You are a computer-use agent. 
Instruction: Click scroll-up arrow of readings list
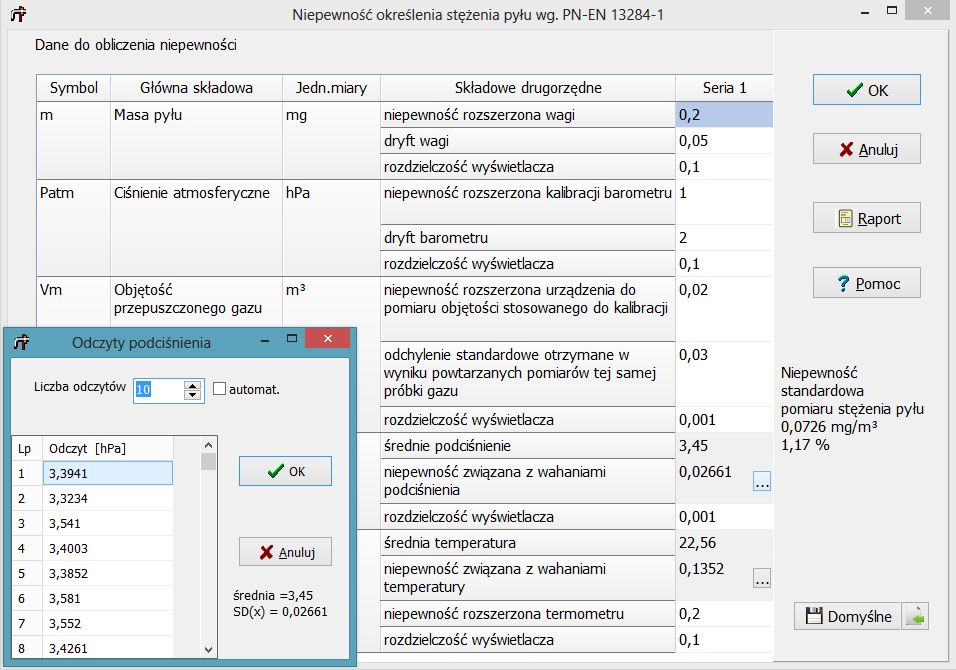(209, 445)
